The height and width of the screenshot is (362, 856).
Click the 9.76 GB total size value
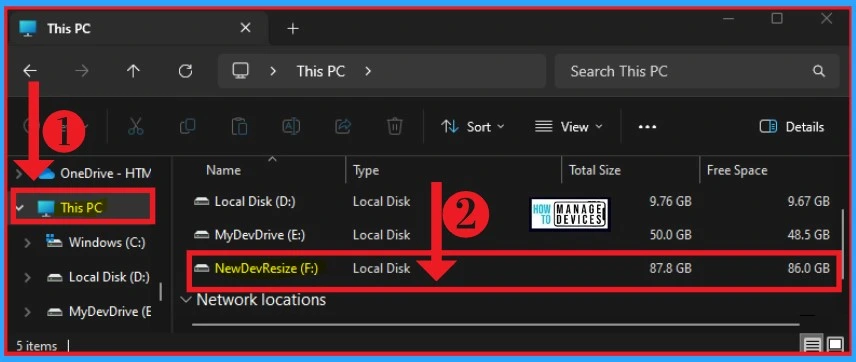click(670, 201)
